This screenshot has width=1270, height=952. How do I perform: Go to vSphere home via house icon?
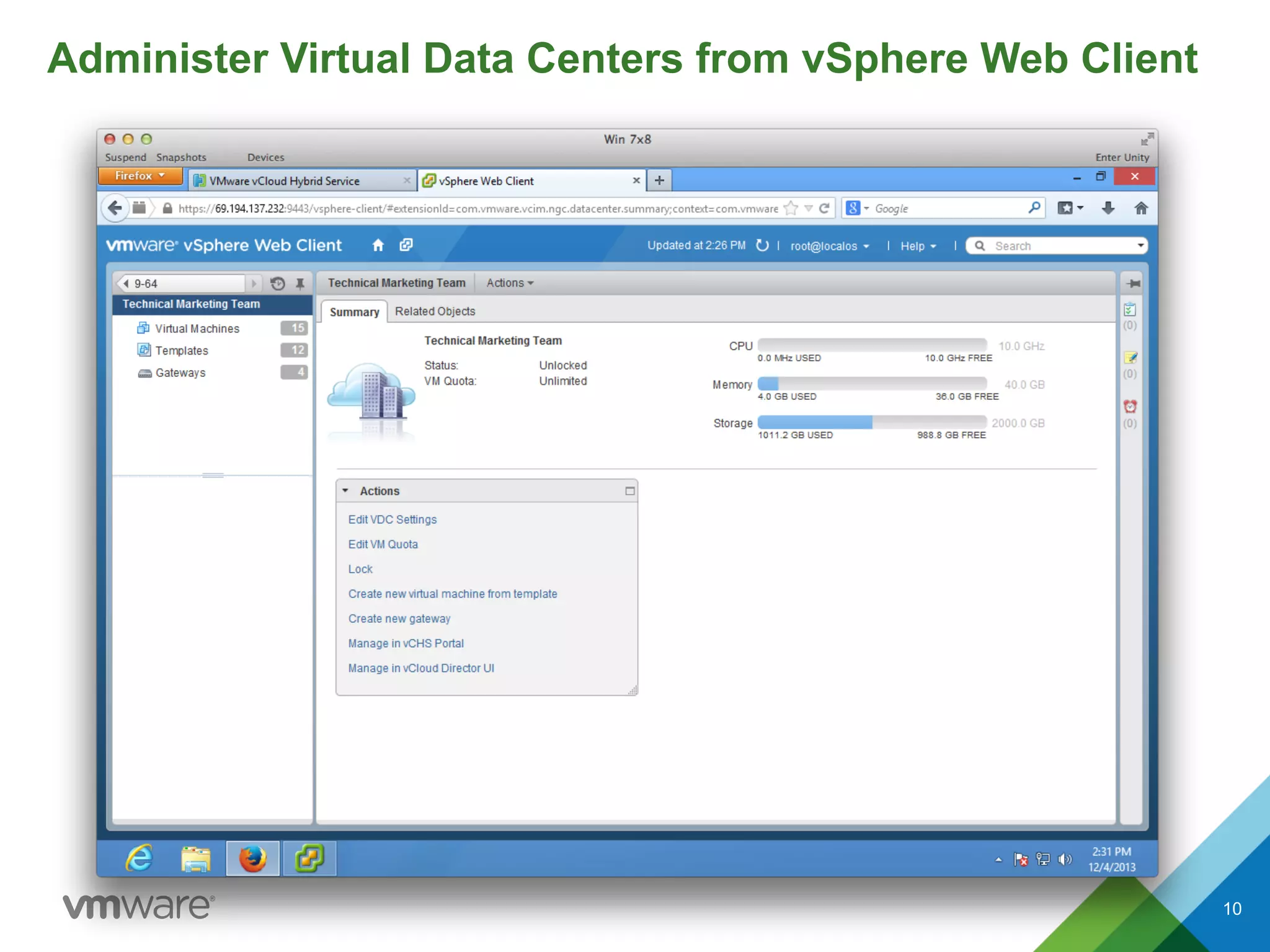click(378, 245)
